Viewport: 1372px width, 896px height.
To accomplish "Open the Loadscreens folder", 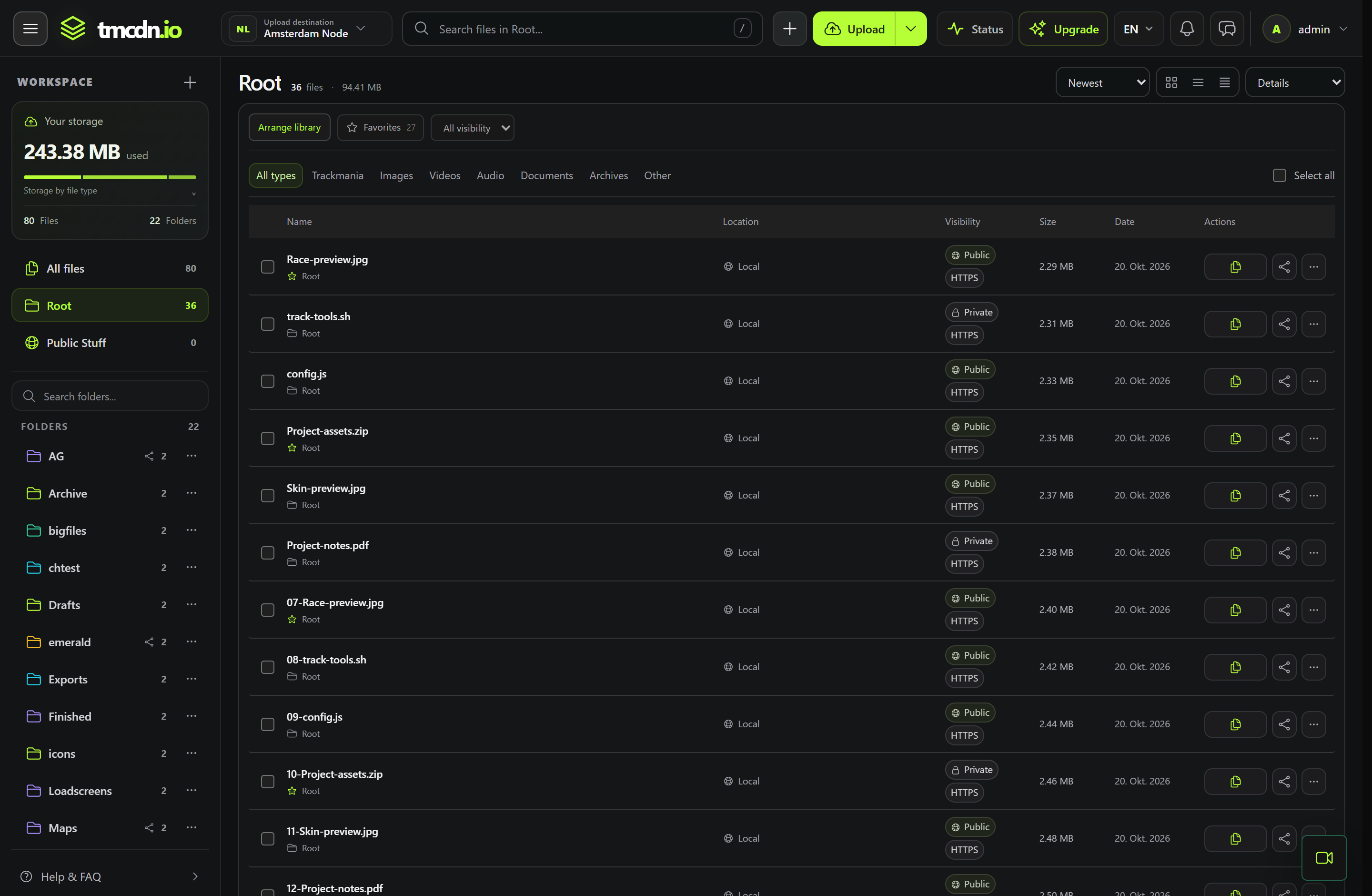I will (80, 791).
